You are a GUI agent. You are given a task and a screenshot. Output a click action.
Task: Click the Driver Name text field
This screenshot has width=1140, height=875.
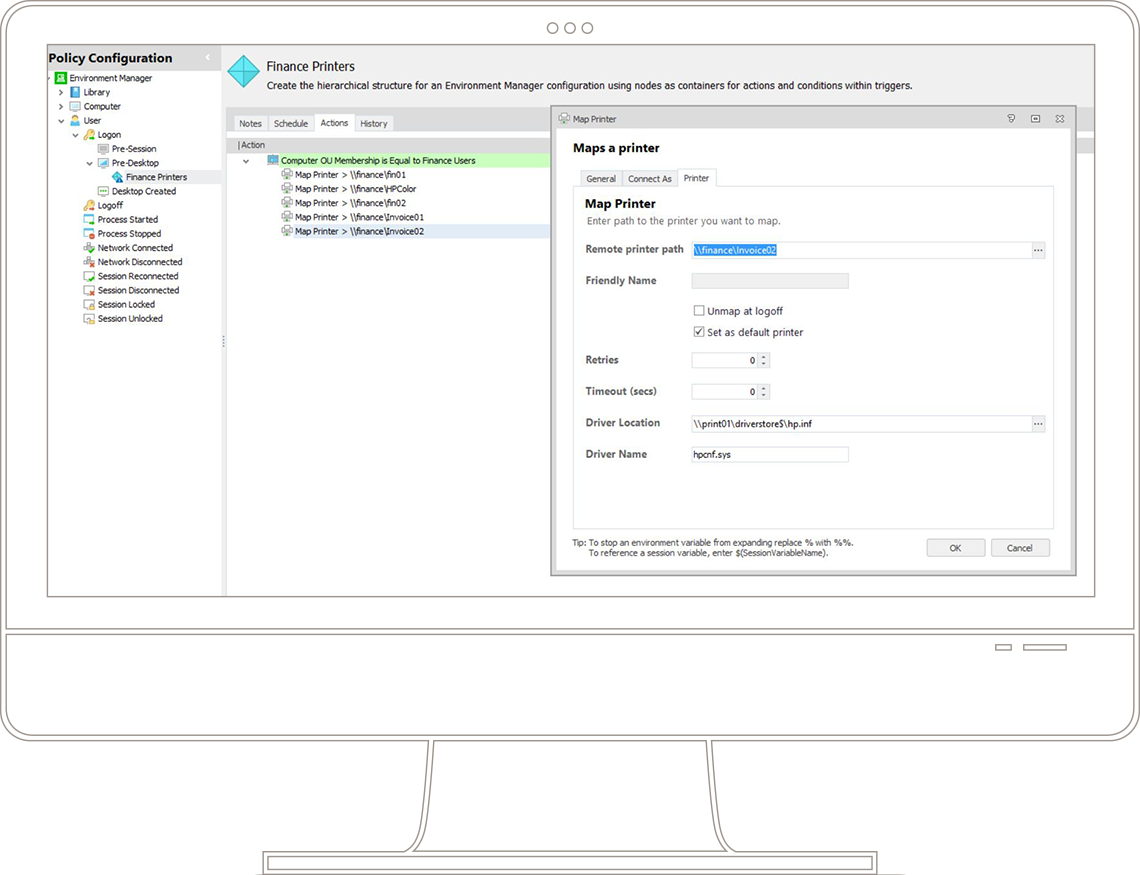pyautogui.click(x=769, y=454)
